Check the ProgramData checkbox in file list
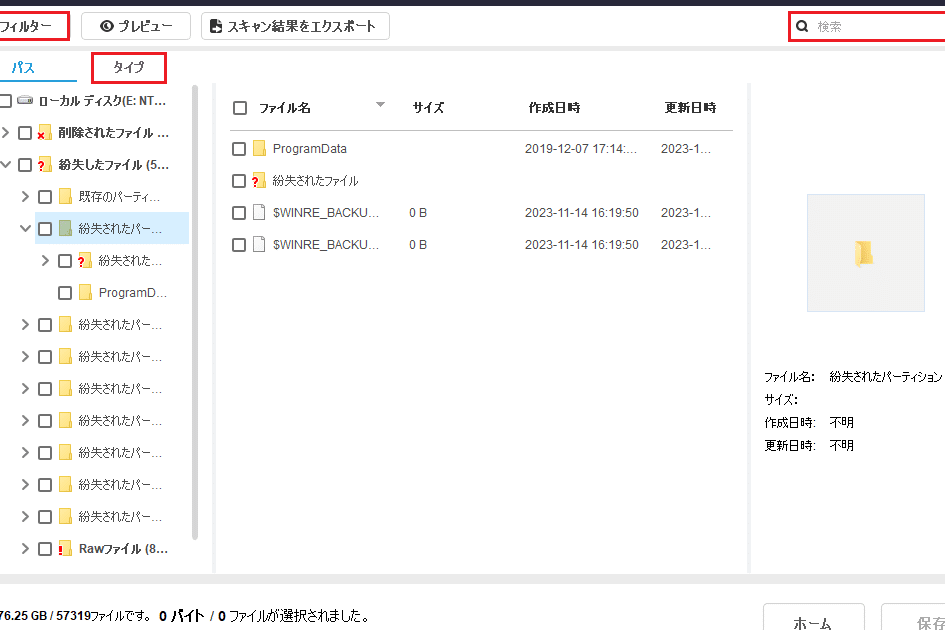 tap(239, 149)
